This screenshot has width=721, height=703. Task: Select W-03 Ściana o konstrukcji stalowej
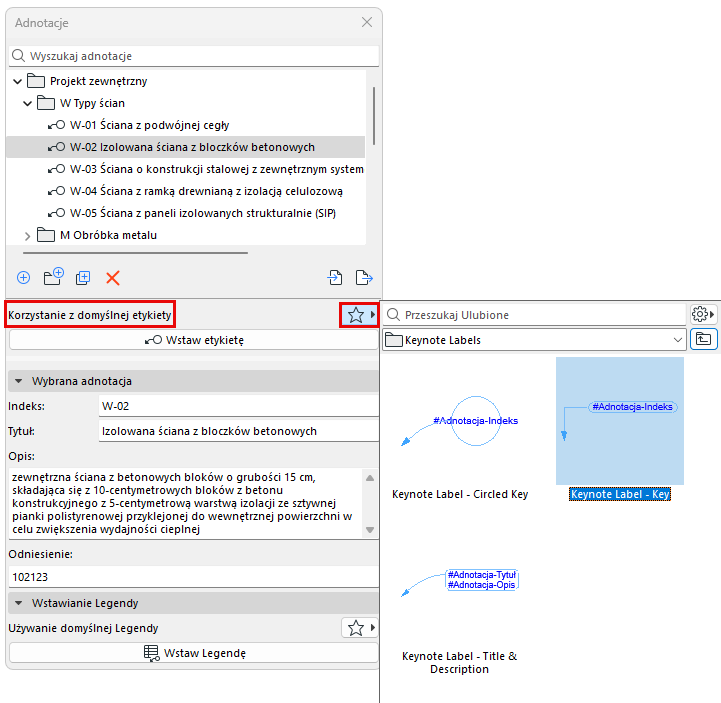tap(185, 169)
